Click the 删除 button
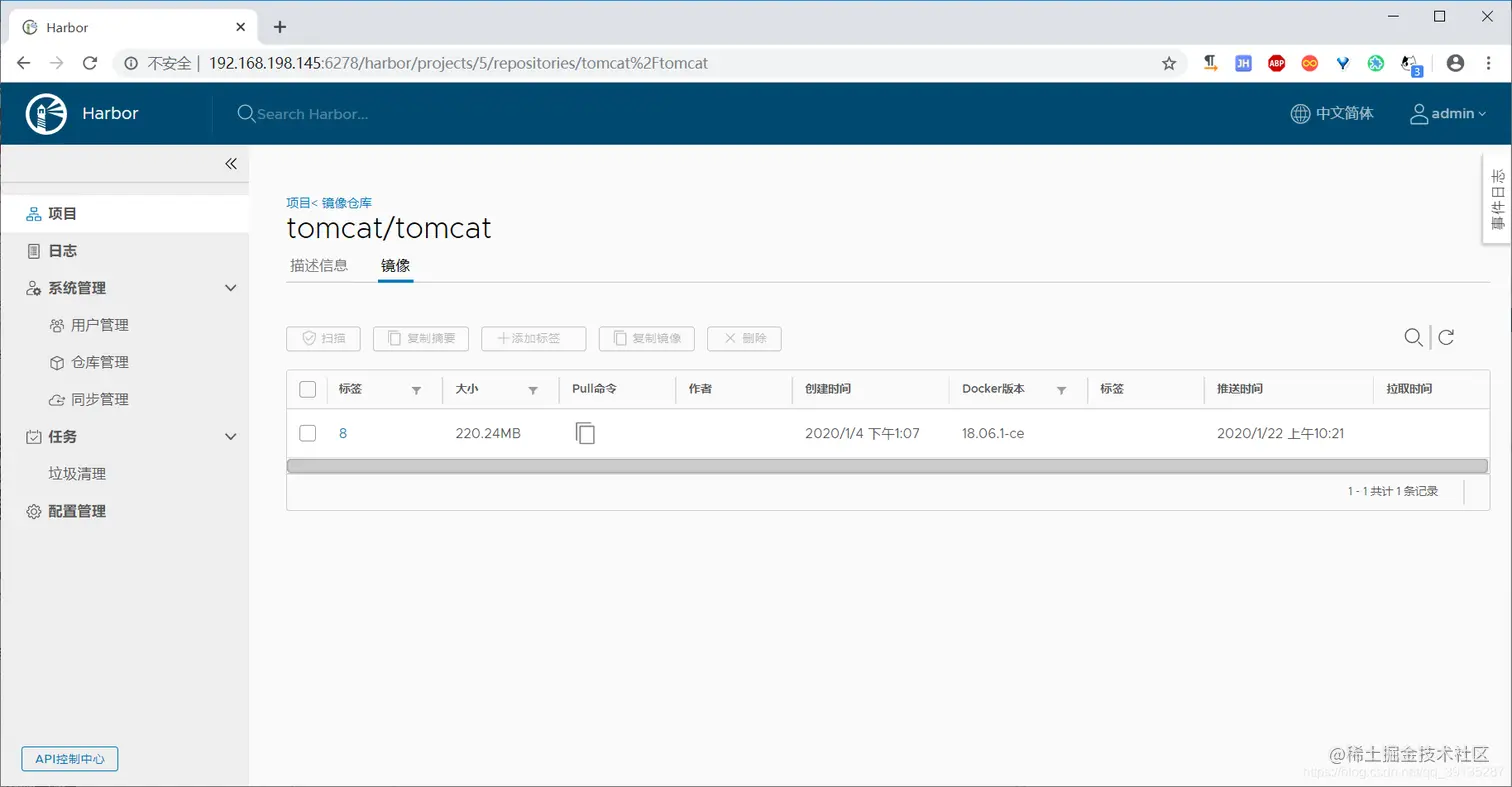This screenshot has height=787, width=1512. click(x=744, y=338)
